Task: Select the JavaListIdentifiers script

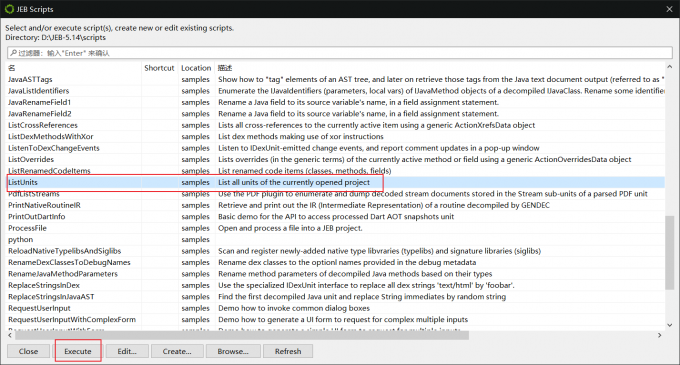Action: pyautogui.click(x=39, y=91)
